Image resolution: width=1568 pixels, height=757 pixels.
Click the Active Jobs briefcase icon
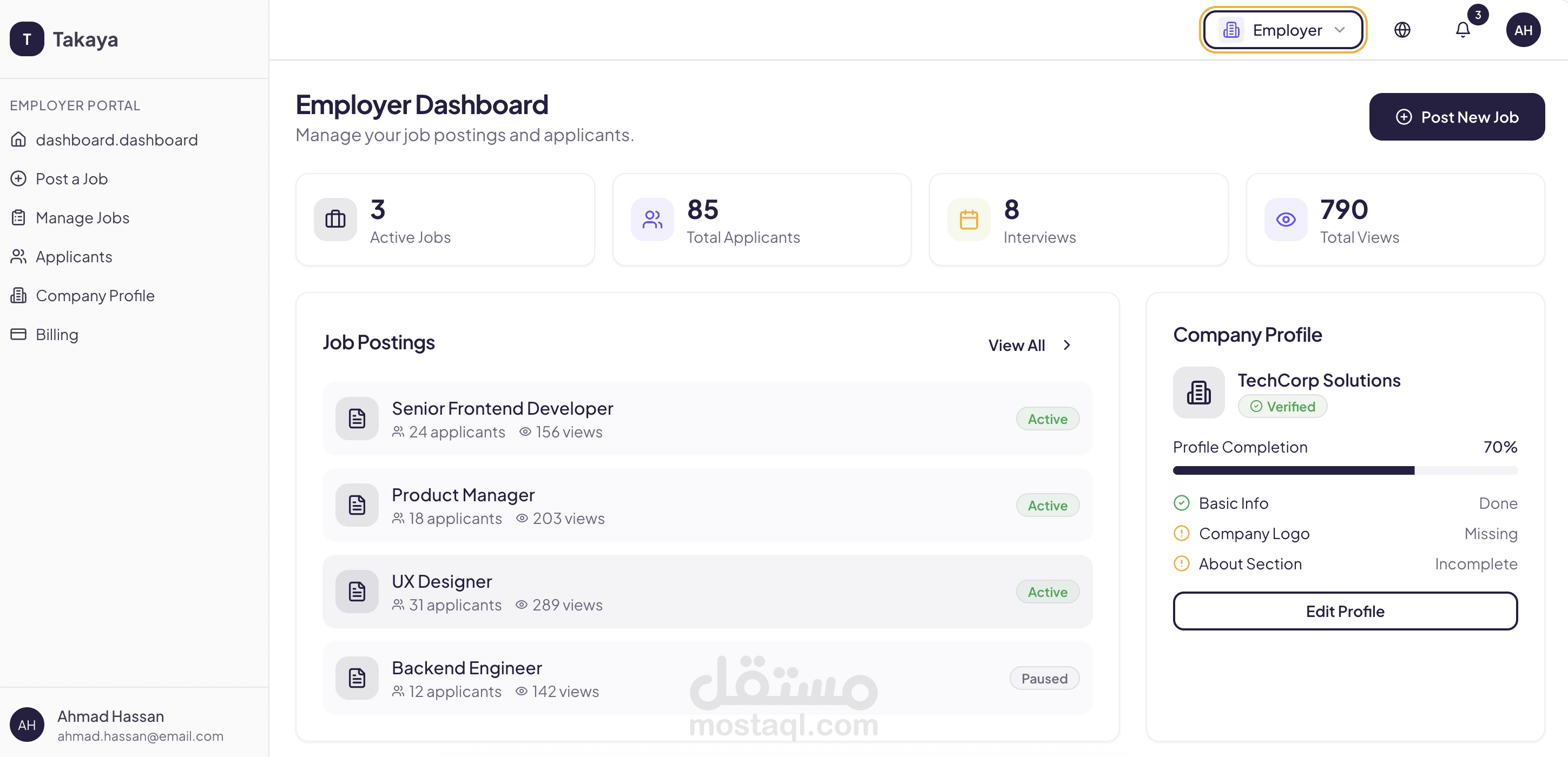coord(335,219)
